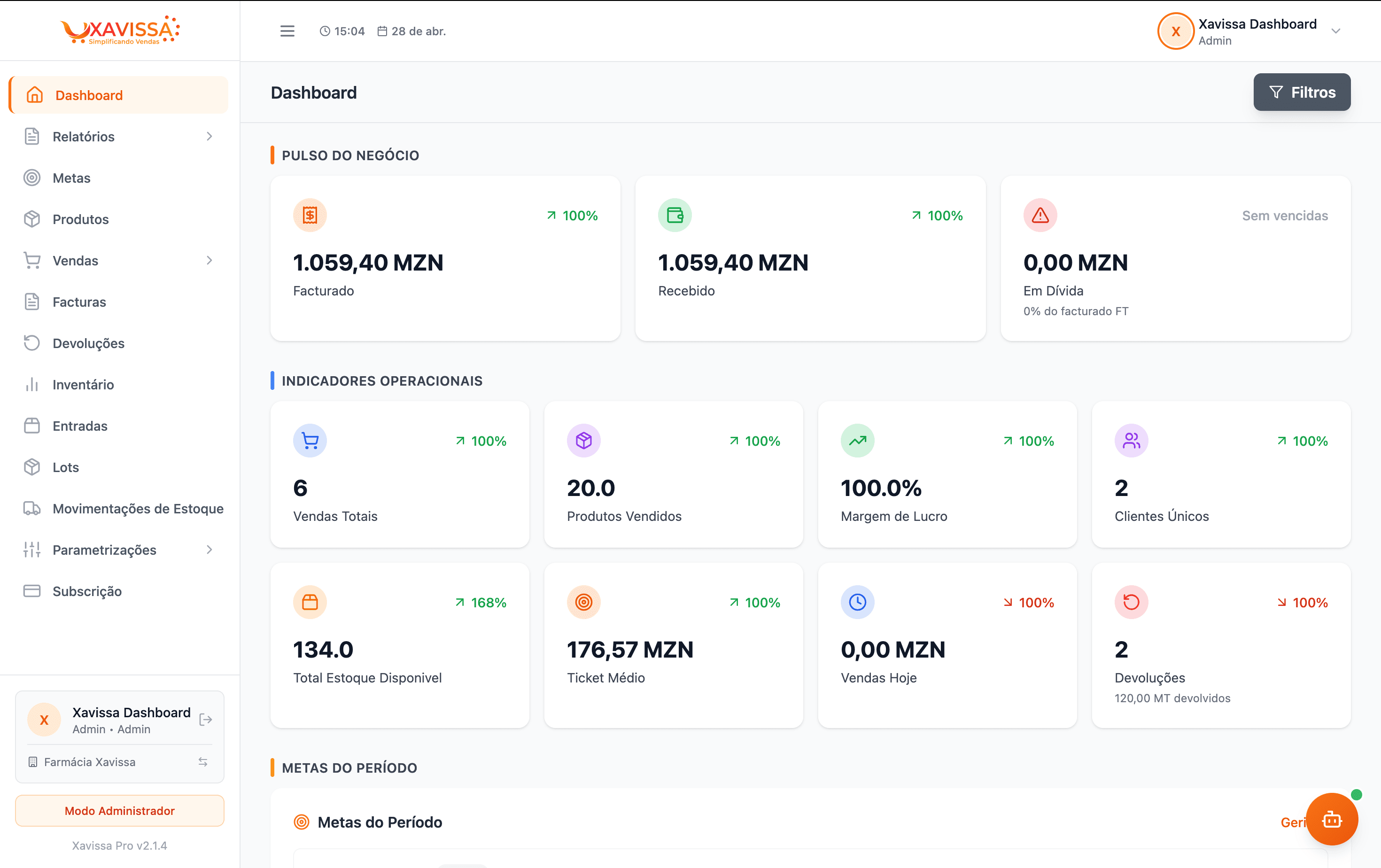Image resolution: width=1381 pixels, height=868 pixels.
Task: Click the Facturado 1.059,40 MZN value
Action: pos(368,263)
